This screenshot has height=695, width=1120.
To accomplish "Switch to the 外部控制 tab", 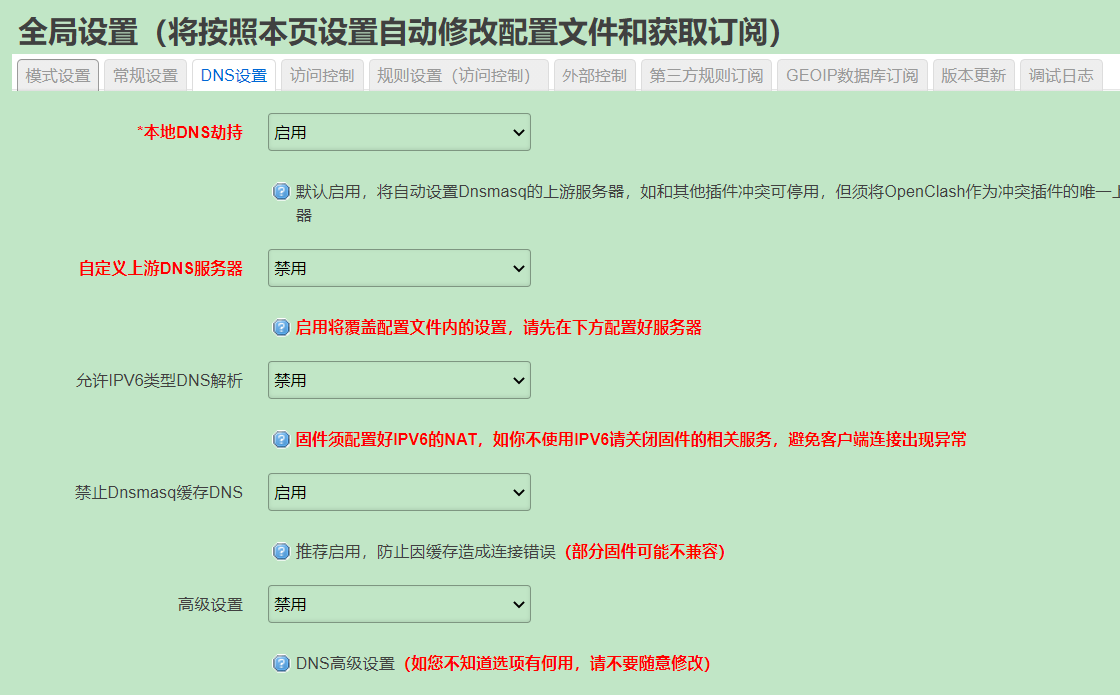I will point(594,74).
